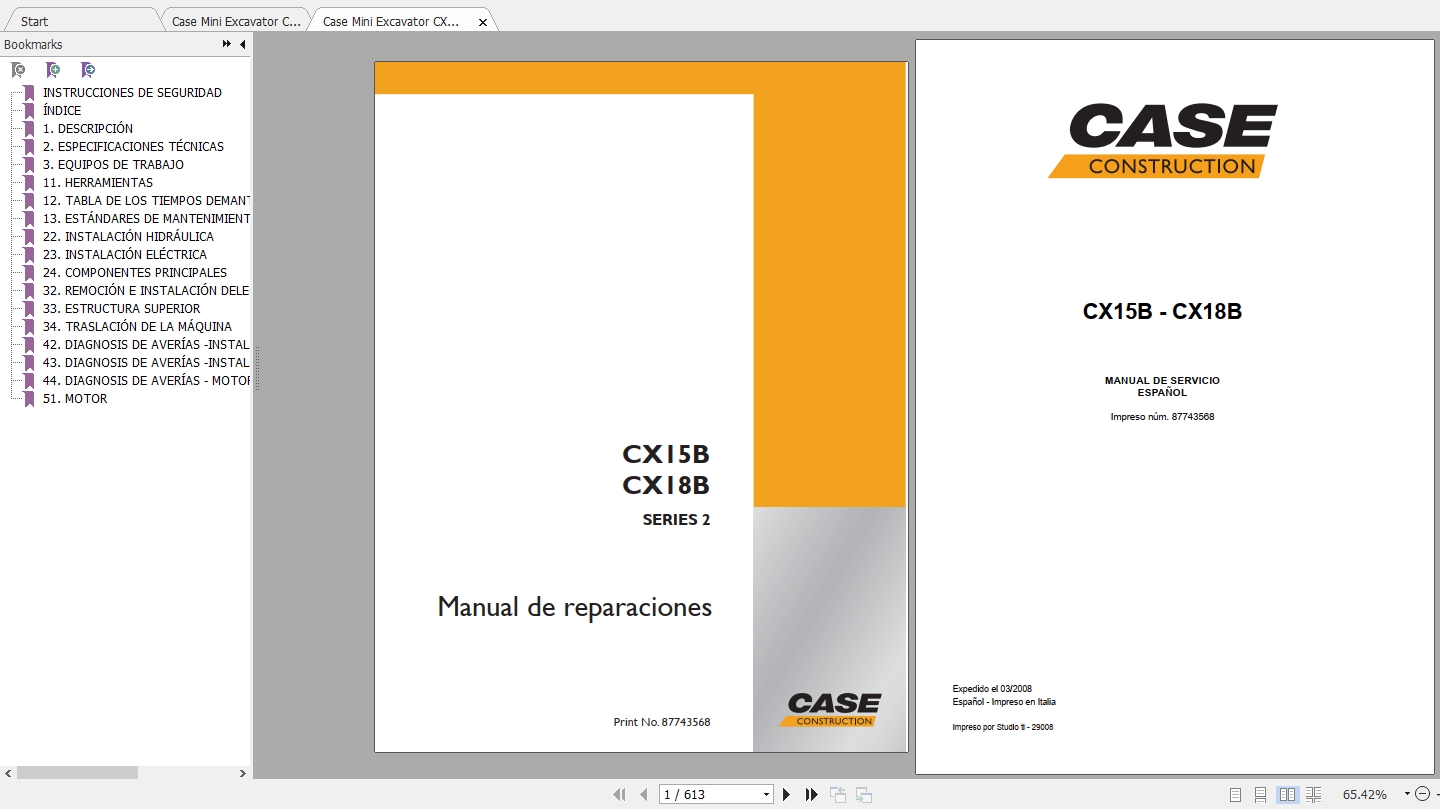Open the ÍNDICE bookmark
The image size is (1440, 809).
[62, 111]
